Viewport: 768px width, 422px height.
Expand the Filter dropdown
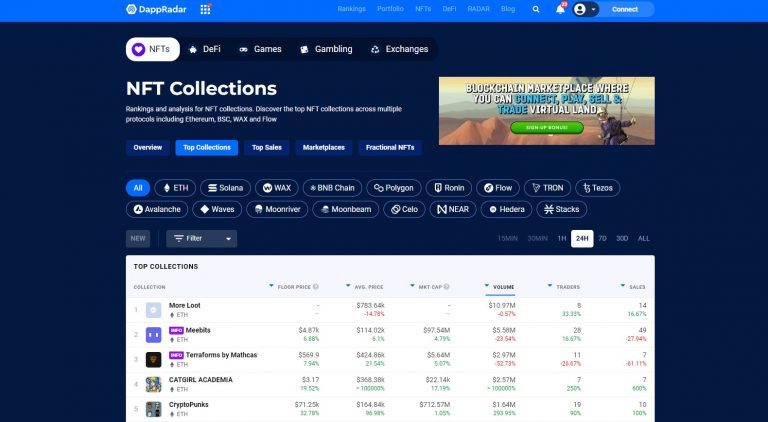(201, 238)
